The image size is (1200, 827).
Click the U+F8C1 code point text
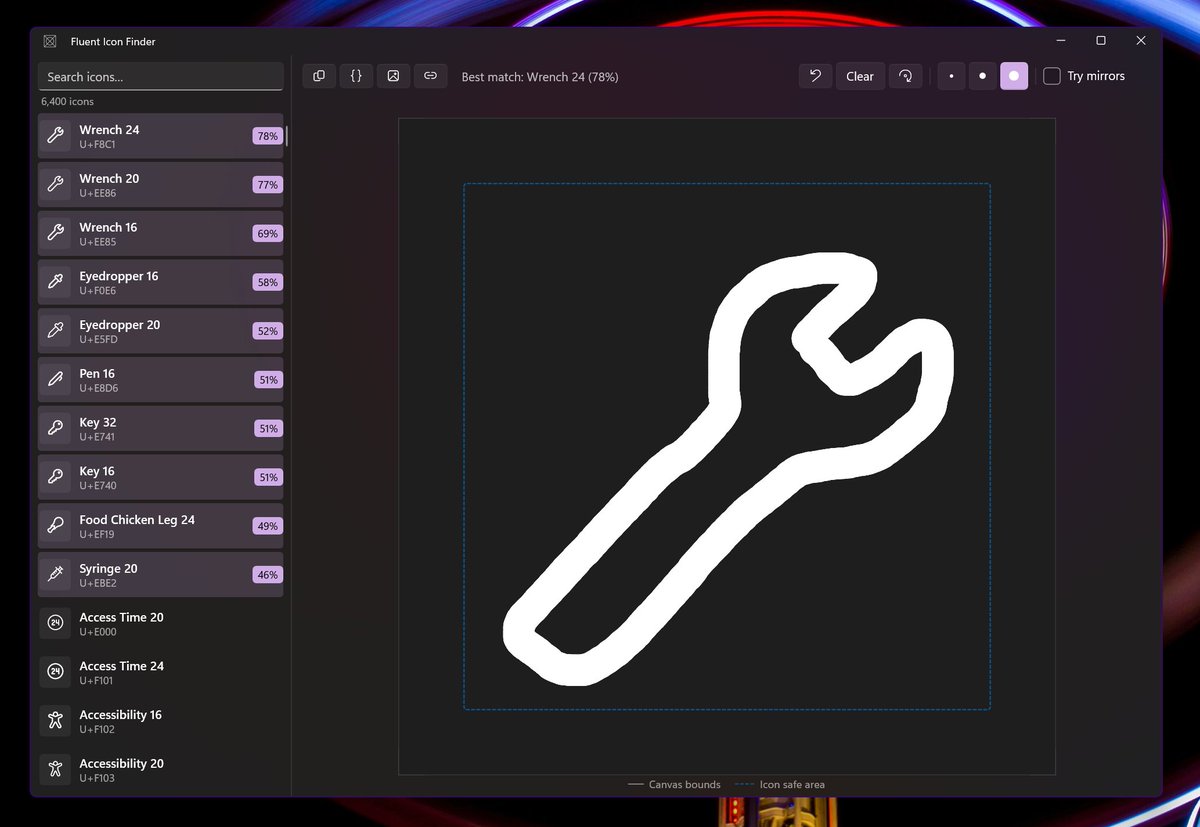click(x=98, y=144)
